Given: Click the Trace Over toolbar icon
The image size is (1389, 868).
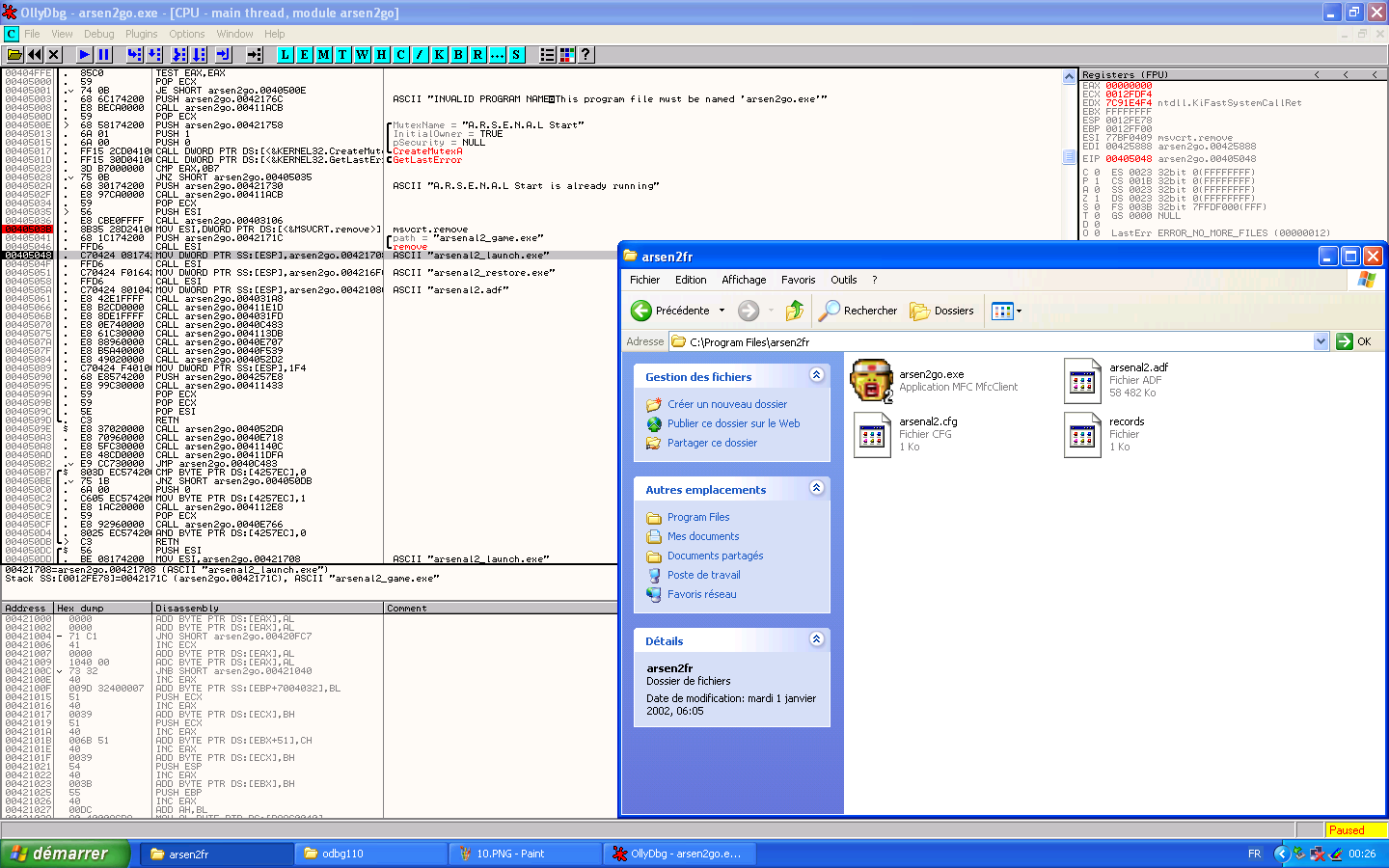Looking at the screenshot, I should click(199, 55).
